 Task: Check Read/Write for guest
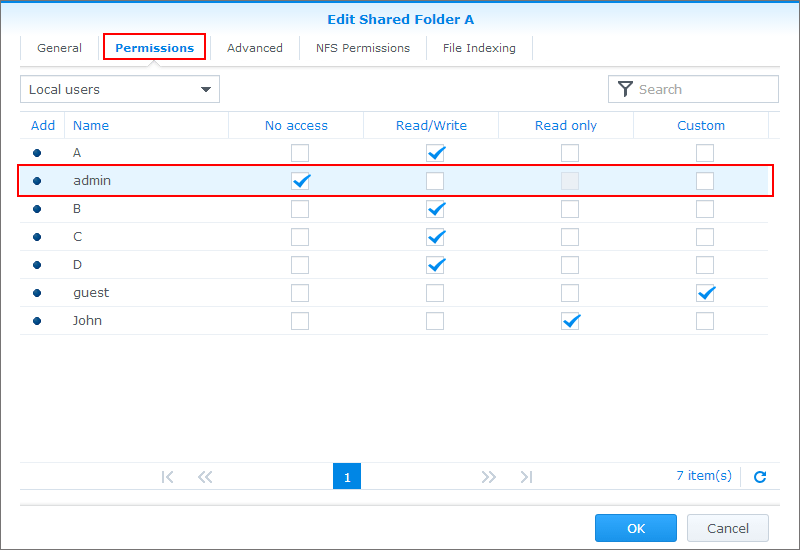(x=435, y=293)
